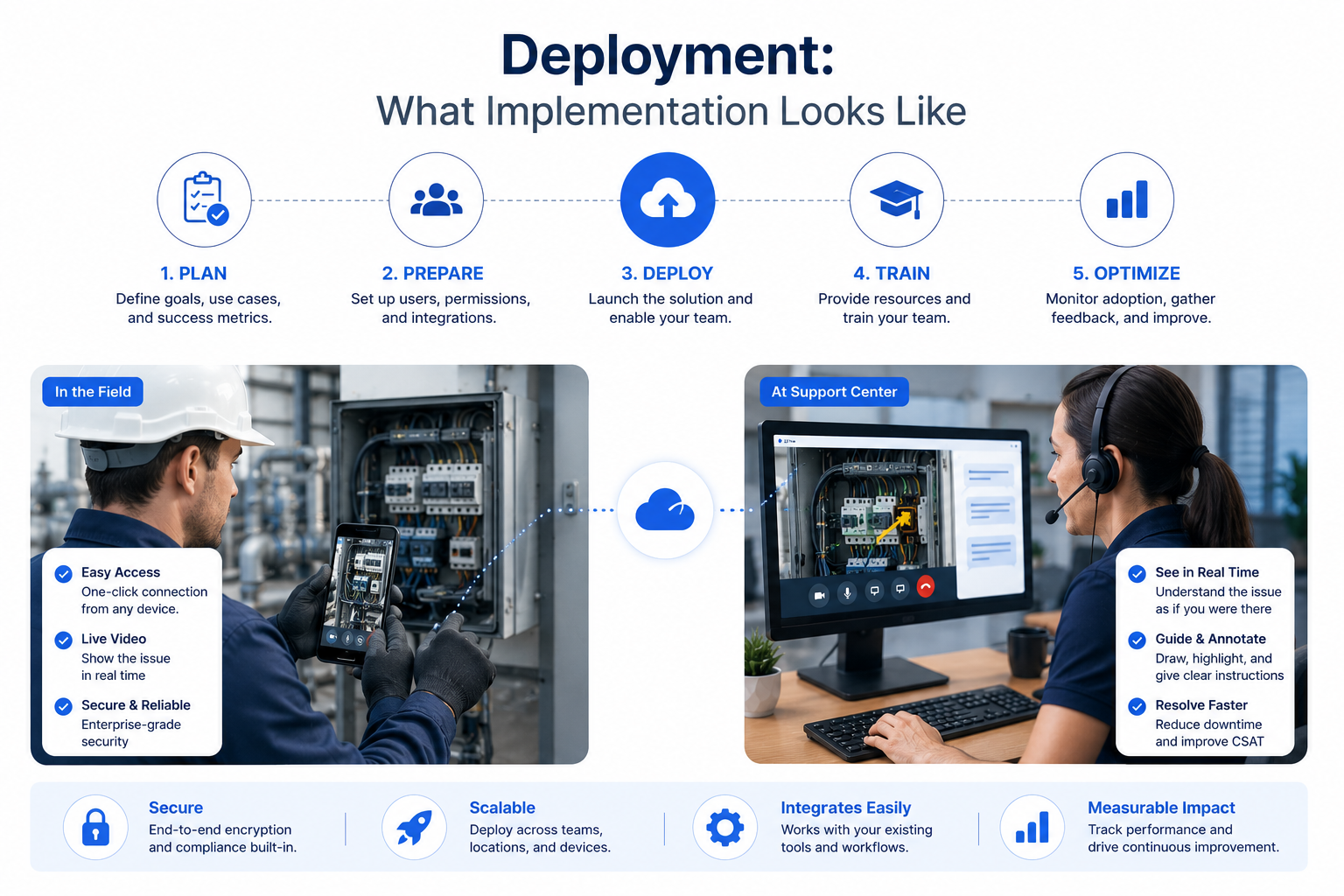
Task: Select the 1. PLAN step heading
Action: (193, 274)
